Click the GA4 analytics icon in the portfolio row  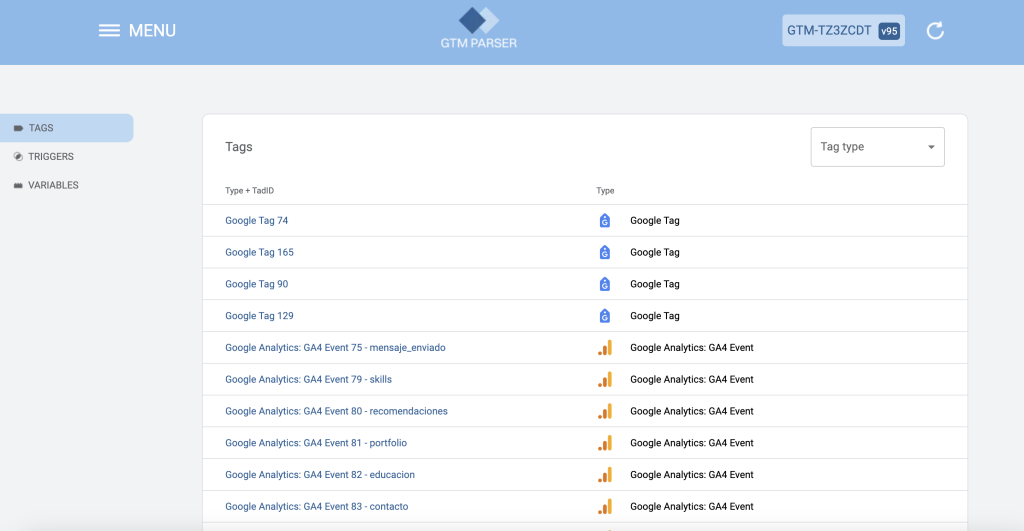(x=605, y=443)
